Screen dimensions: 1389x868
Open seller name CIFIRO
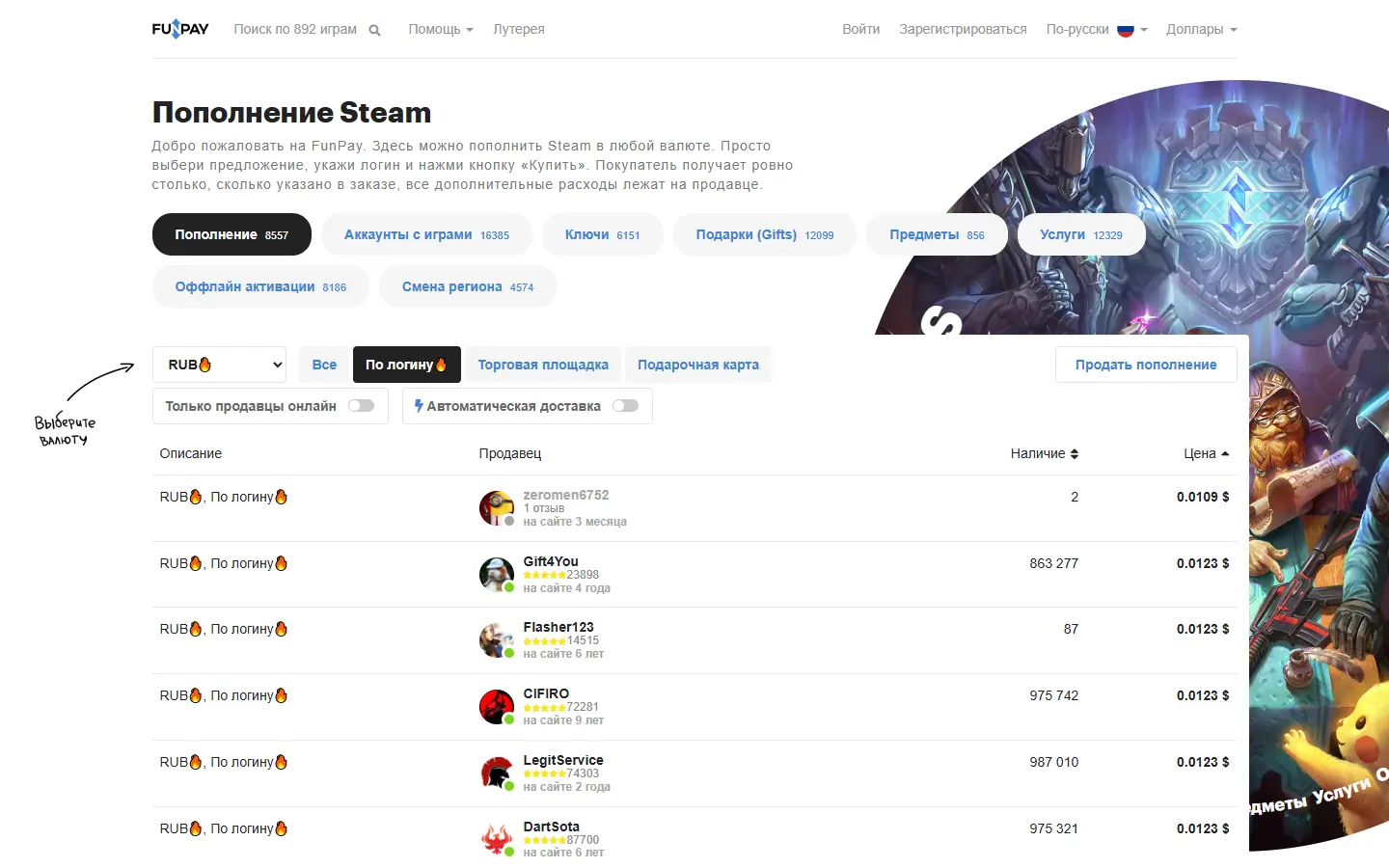click(546, 693)
